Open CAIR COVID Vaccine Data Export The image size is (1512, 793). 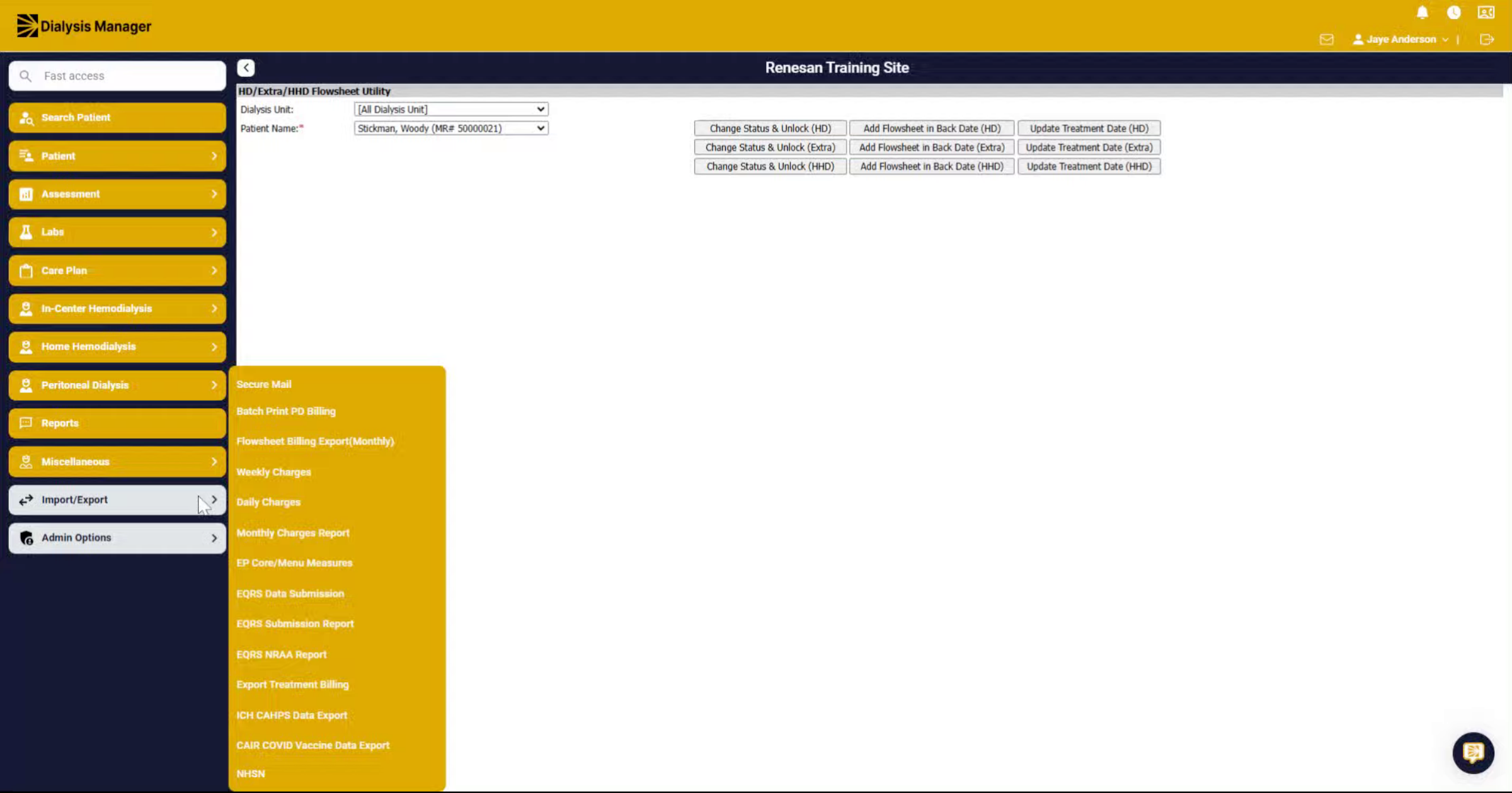coord(313,745)
